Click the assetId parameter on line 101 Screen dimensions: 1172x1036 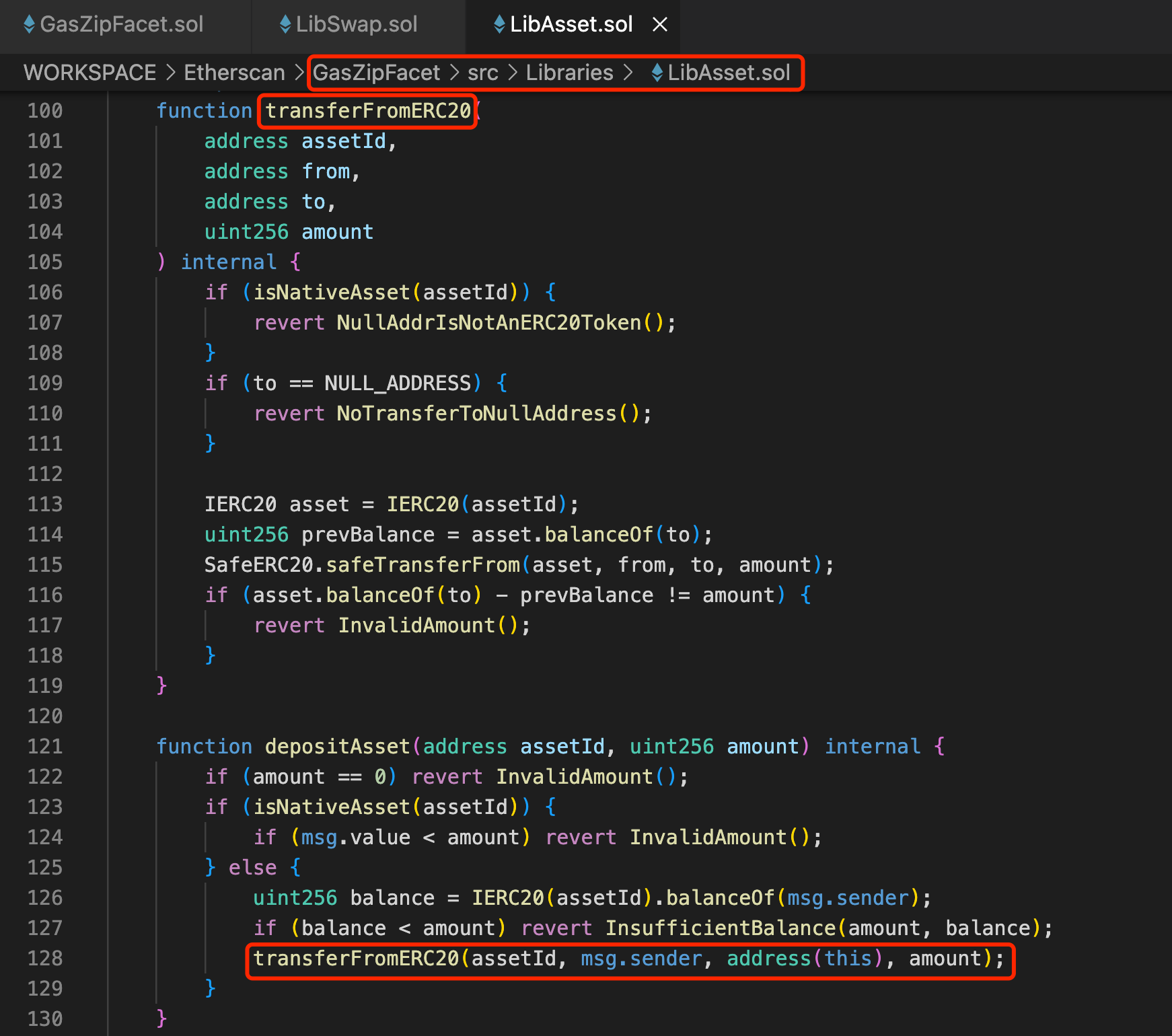[x=344, y=141]
